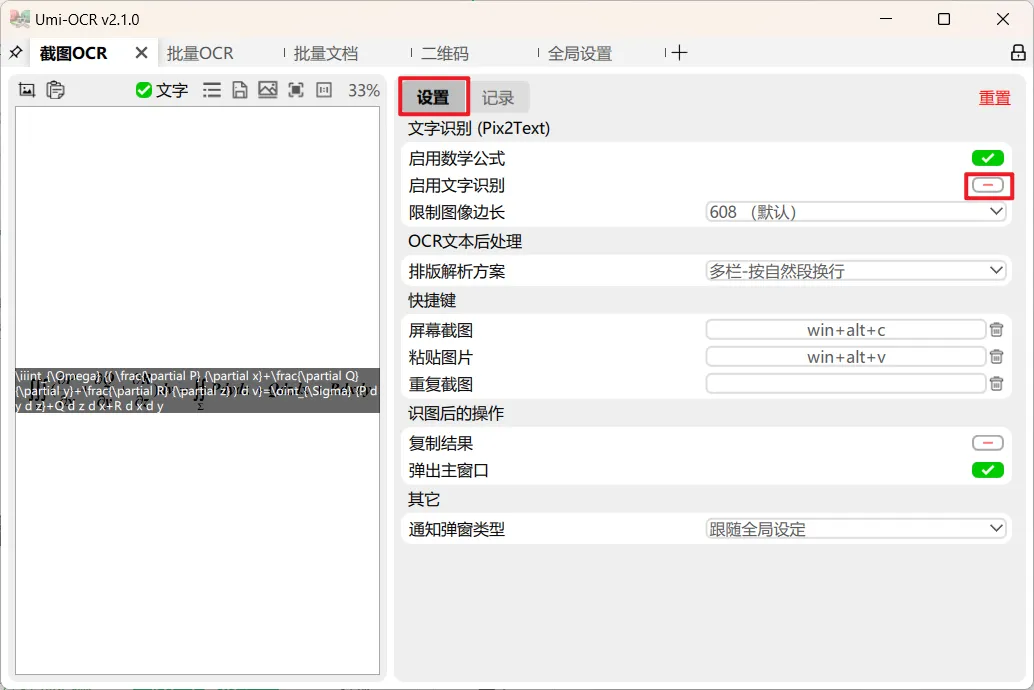Open the 二维码 tab
The image size is (1034, 690).
[x=444, y=53]
